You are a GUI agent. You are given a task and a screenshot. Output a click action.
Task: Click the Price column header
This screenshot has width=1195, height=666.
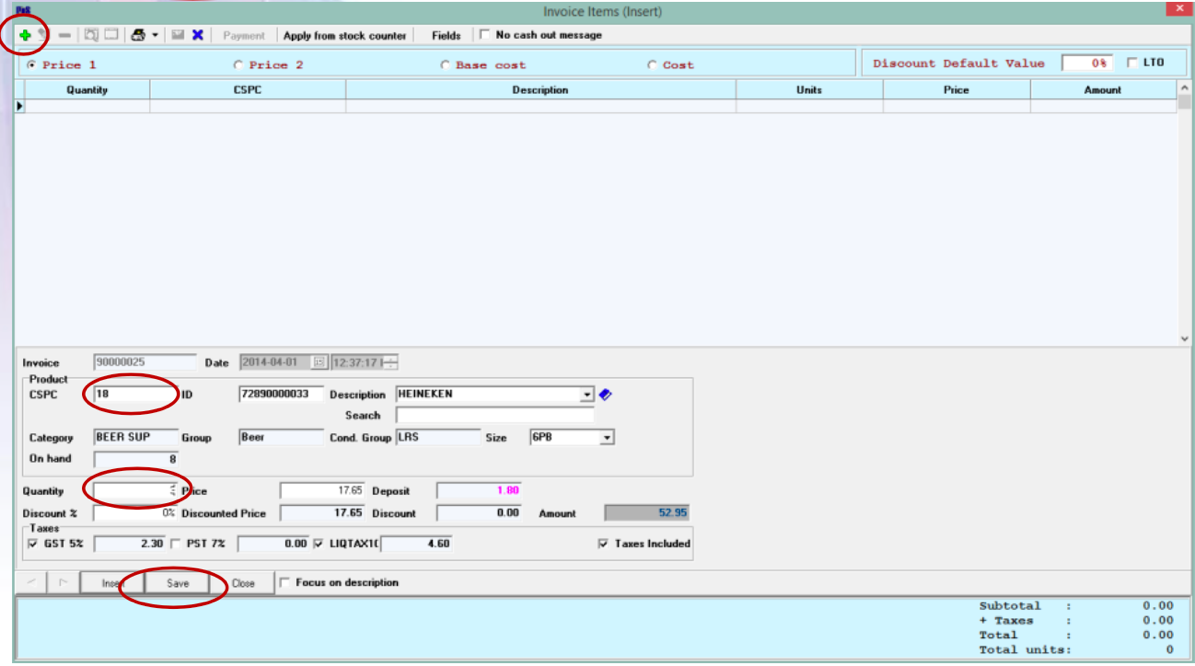(956, 90)
